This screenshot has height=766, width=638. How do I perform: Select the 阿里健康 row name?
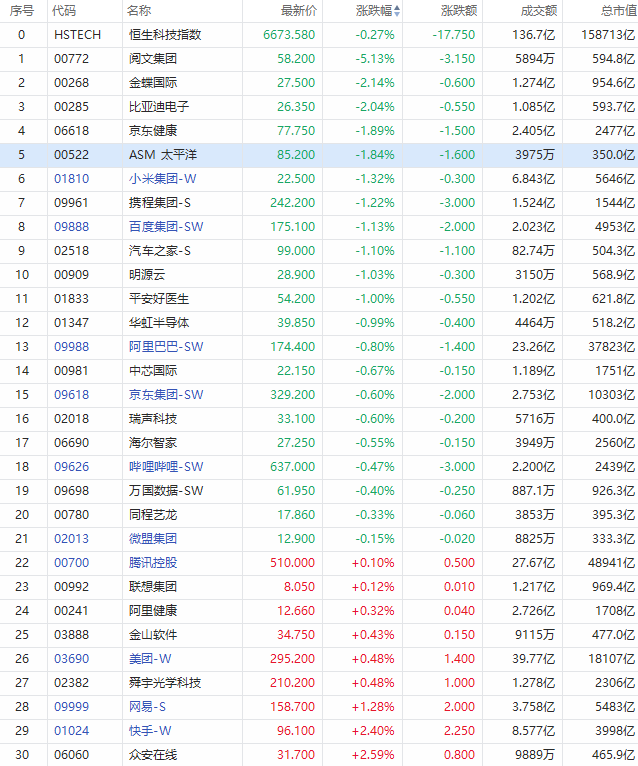[153, 611]
